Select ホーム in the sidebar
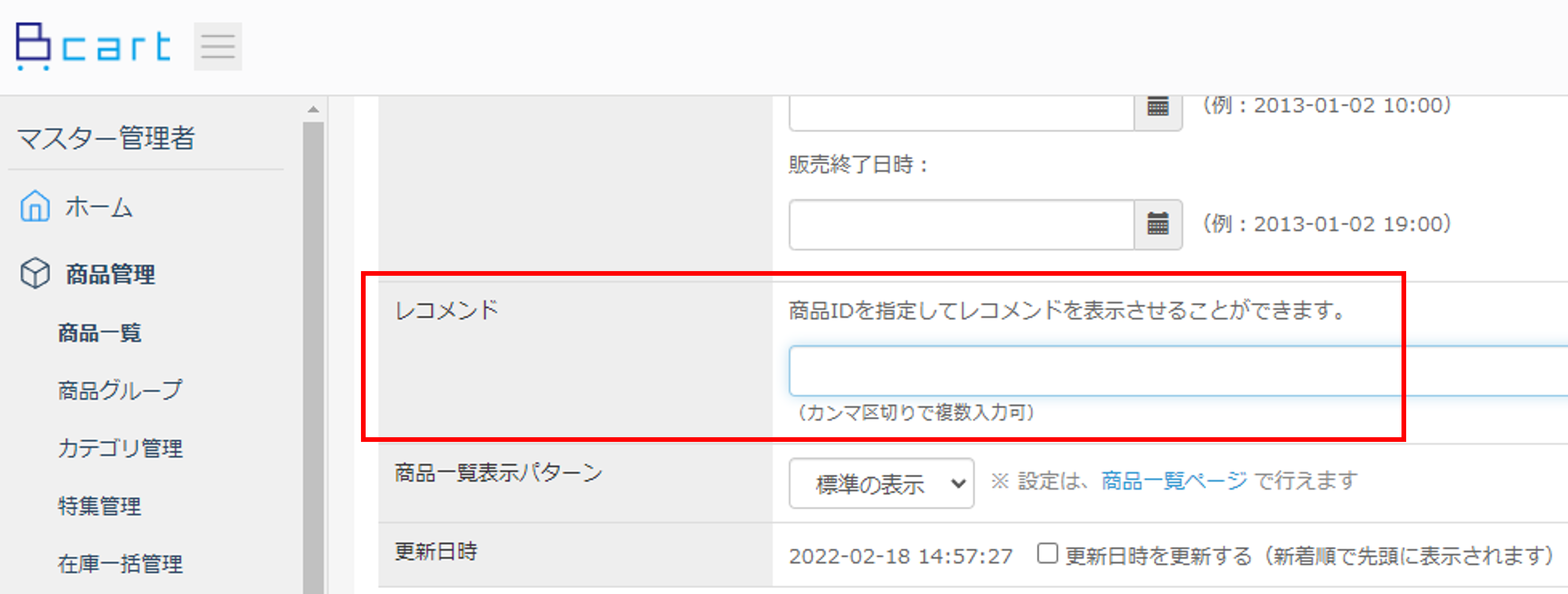The height and width of the screenshot is (594, 1568). pos(100,207)
